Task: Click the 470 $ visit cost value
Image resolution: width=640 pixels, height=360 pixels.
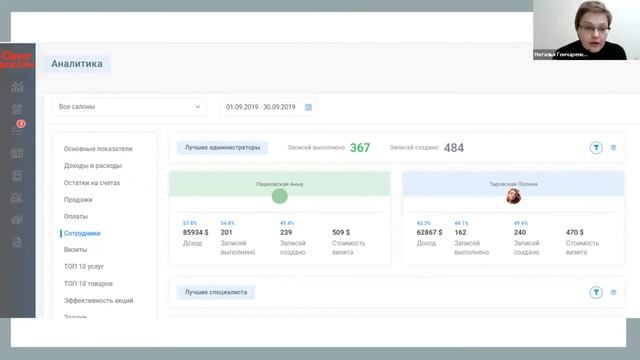Action: (x=575, y=232)
